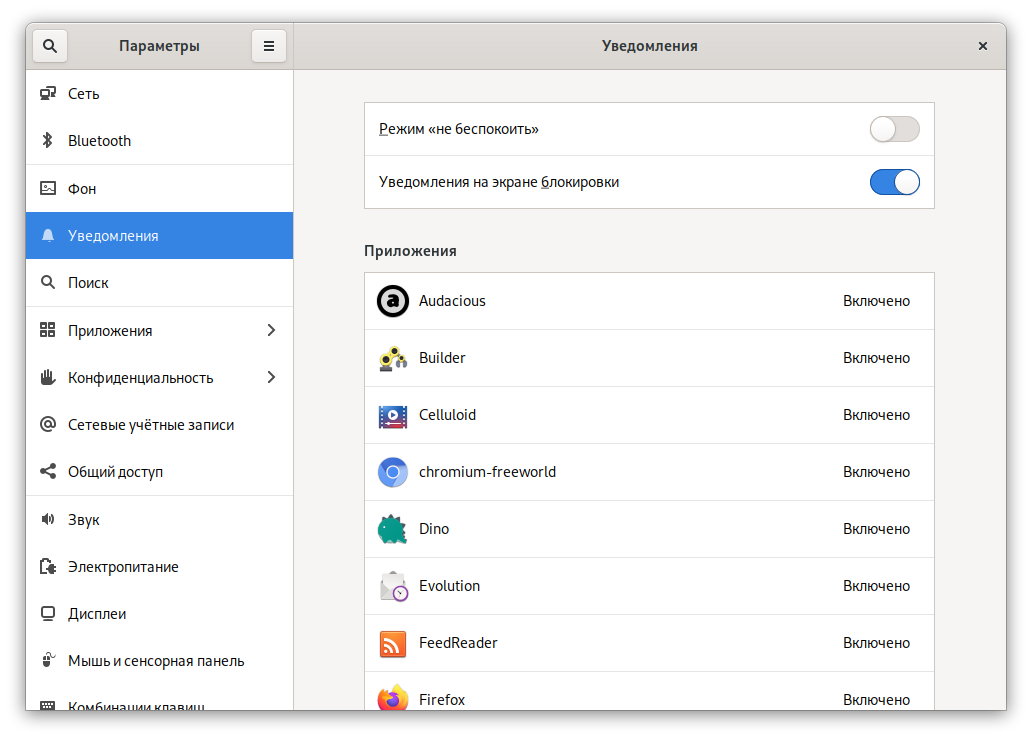Screen dimensions: 1032x739
Task: Select Уведомления in the sidebar
Action: pyautogui.click(x=159, y=236)
